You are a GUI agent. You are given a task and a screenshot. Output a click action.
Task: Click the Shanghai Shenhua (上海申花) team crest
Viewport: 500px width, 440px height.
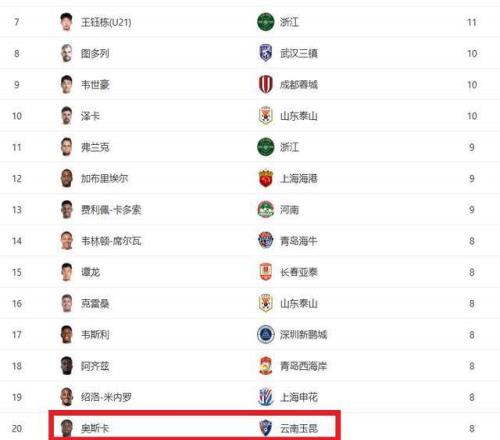click(x=266, y=397)
